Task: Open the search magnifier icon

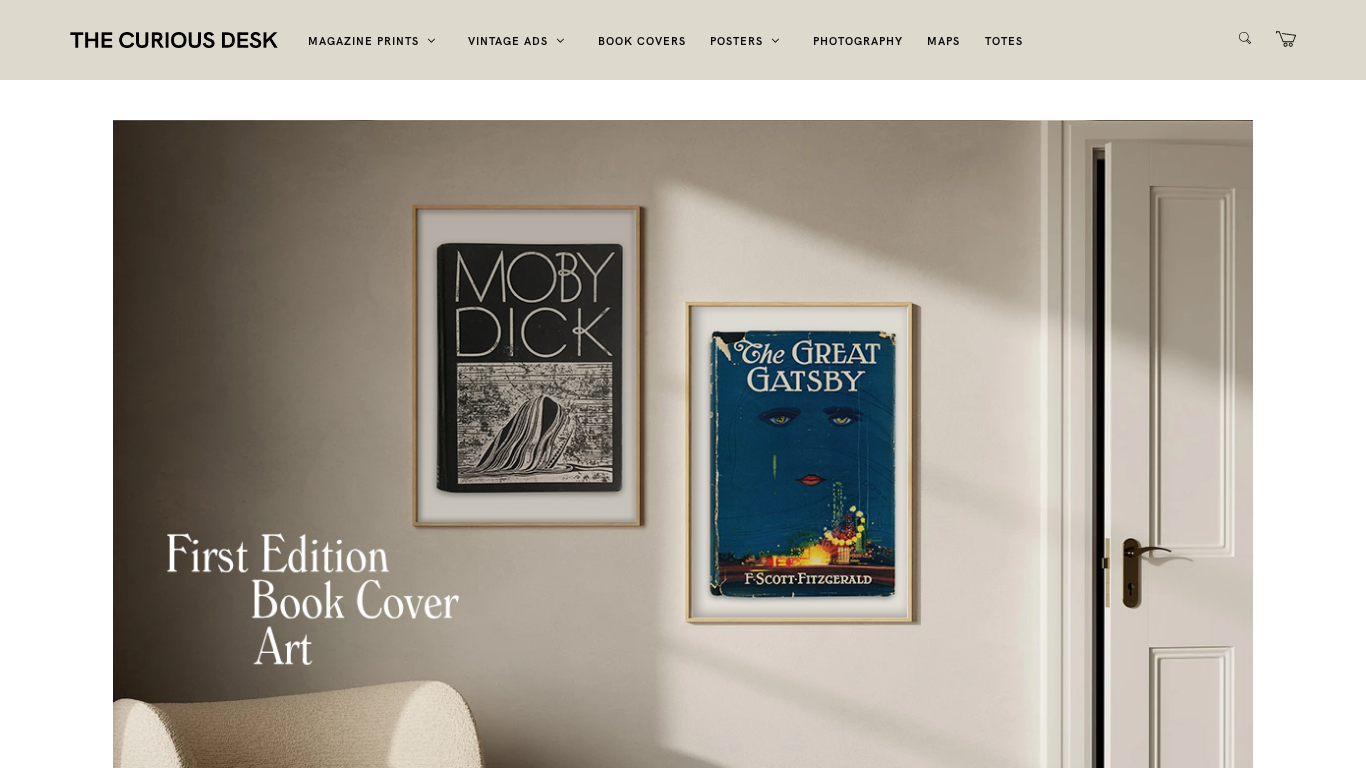Action: click(1245, 39)
